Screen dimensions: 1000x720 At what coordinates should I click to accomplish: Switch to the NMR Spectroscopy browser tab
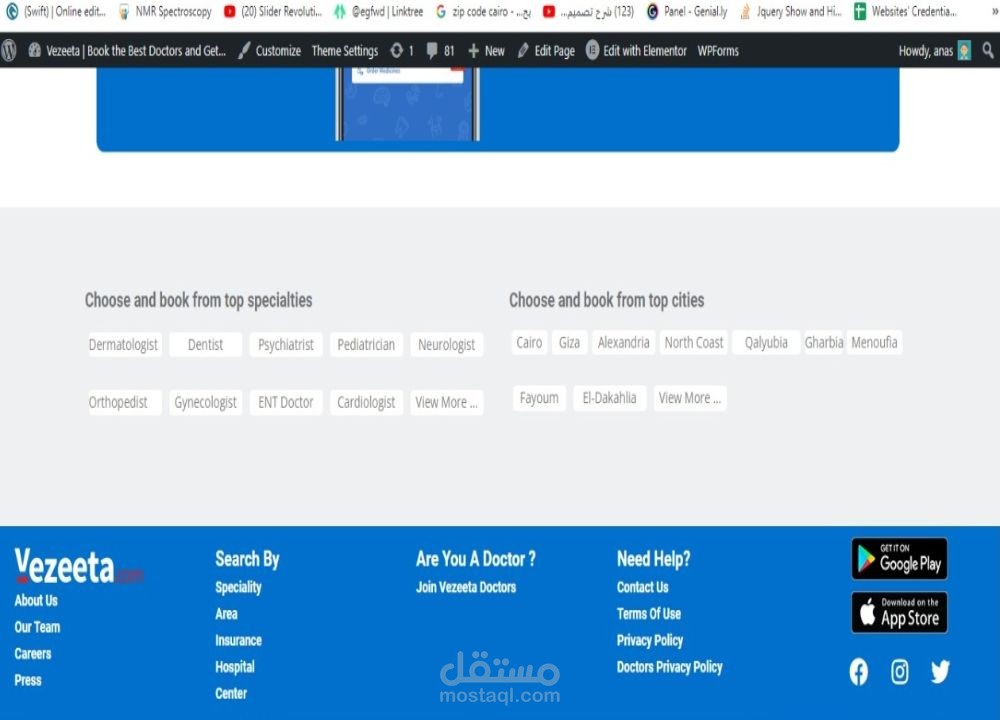tap(165, 12)
